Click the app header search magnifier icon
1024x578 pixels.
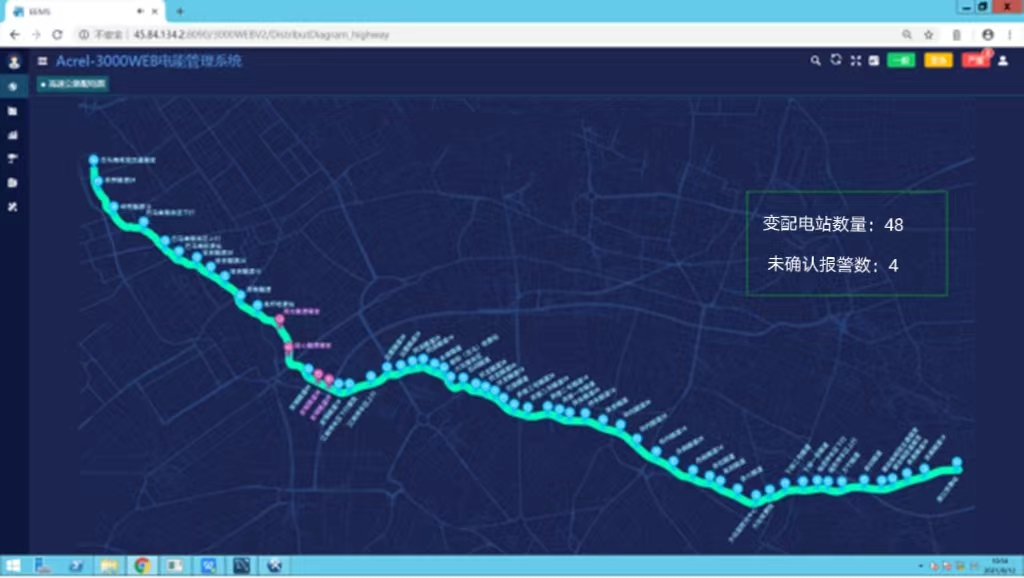point(815,61)
